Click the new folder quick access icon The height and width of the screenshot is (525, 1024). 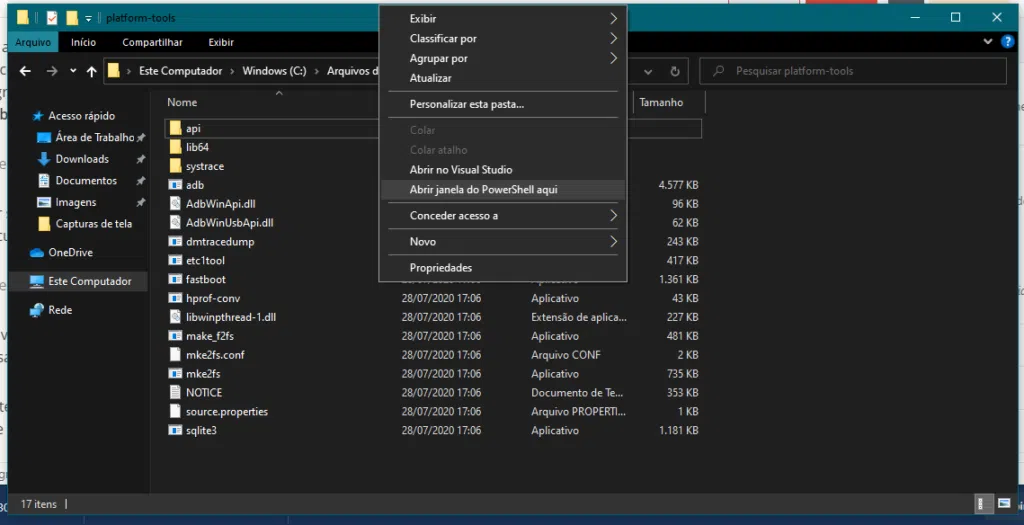tap(72, 18)
